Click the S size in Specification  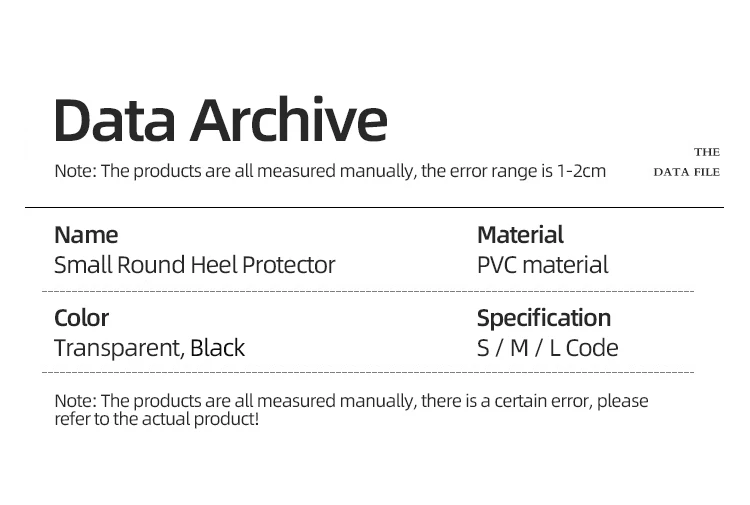(x=484, y=348)
